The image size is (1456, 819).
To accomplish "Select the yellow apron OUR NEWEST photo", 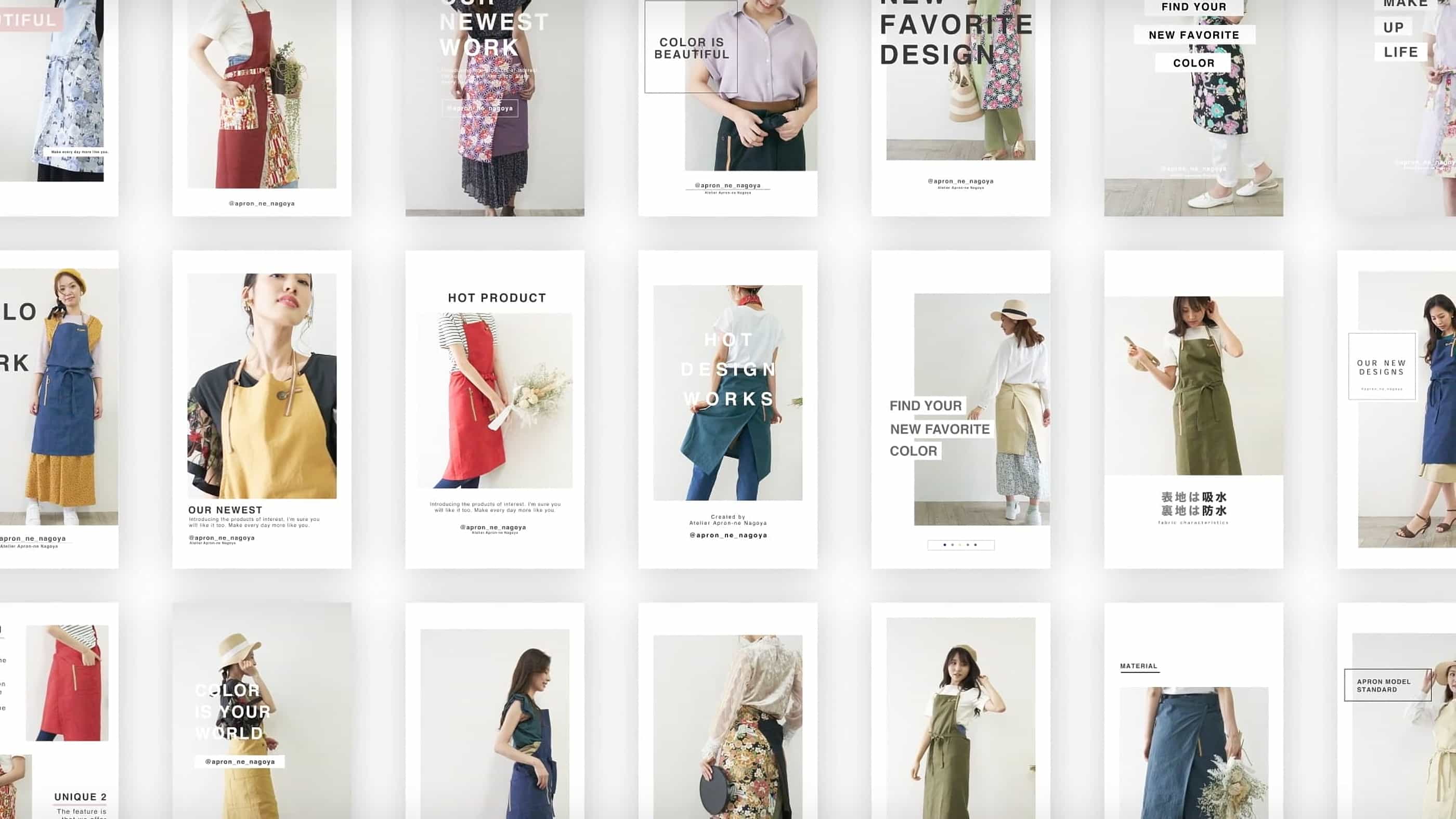I will click(x=262, y=385).
